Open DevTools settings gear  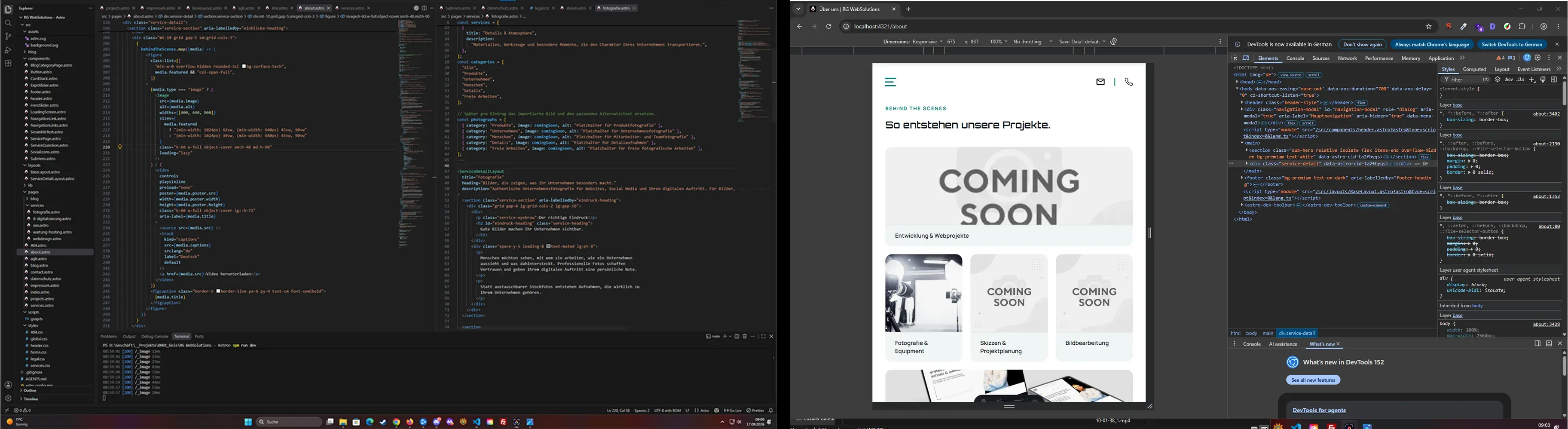click(x=1538, y=58)
